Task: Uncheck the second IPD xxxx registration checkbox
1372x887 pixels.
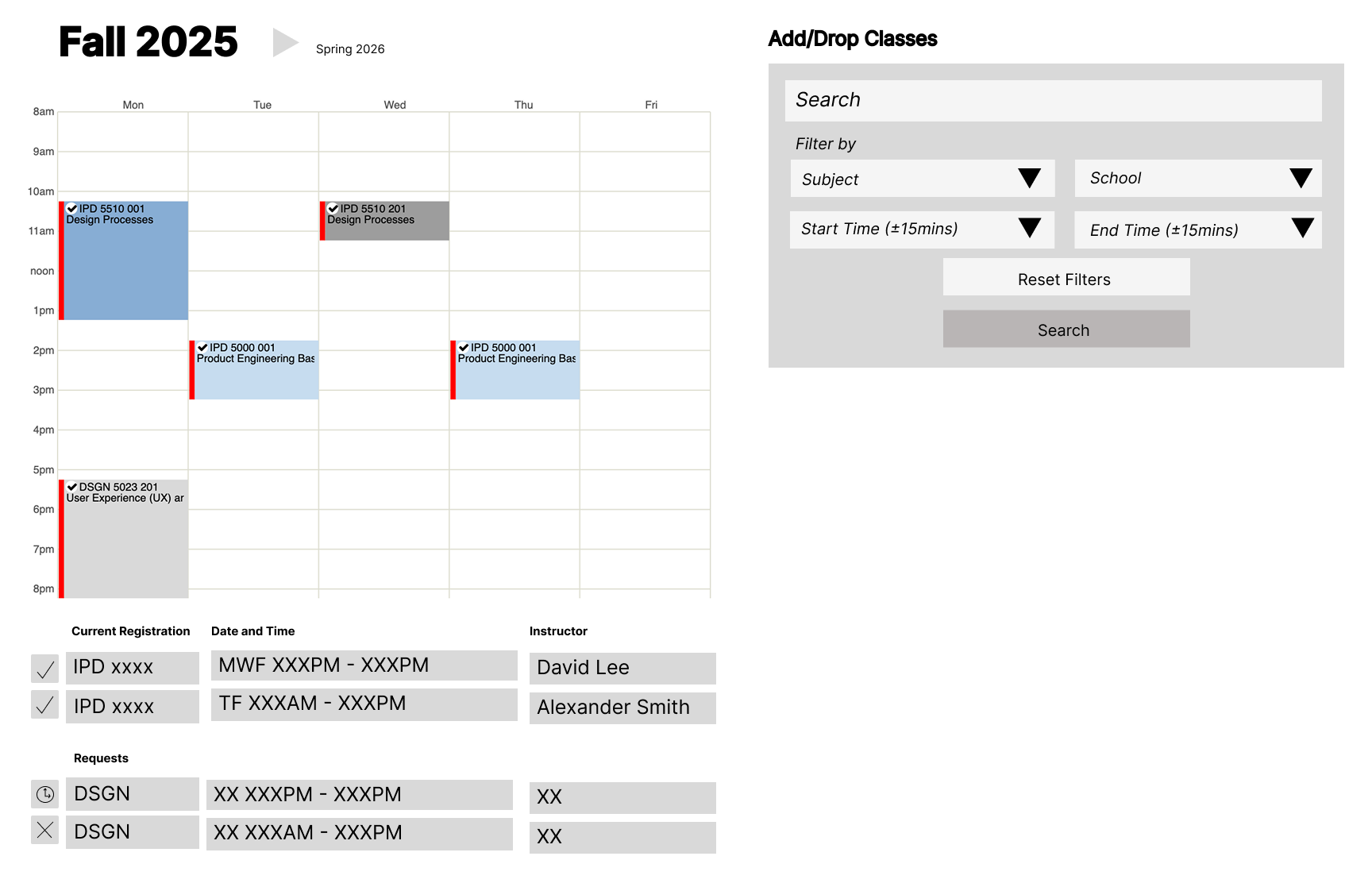Action: (45, 704)
